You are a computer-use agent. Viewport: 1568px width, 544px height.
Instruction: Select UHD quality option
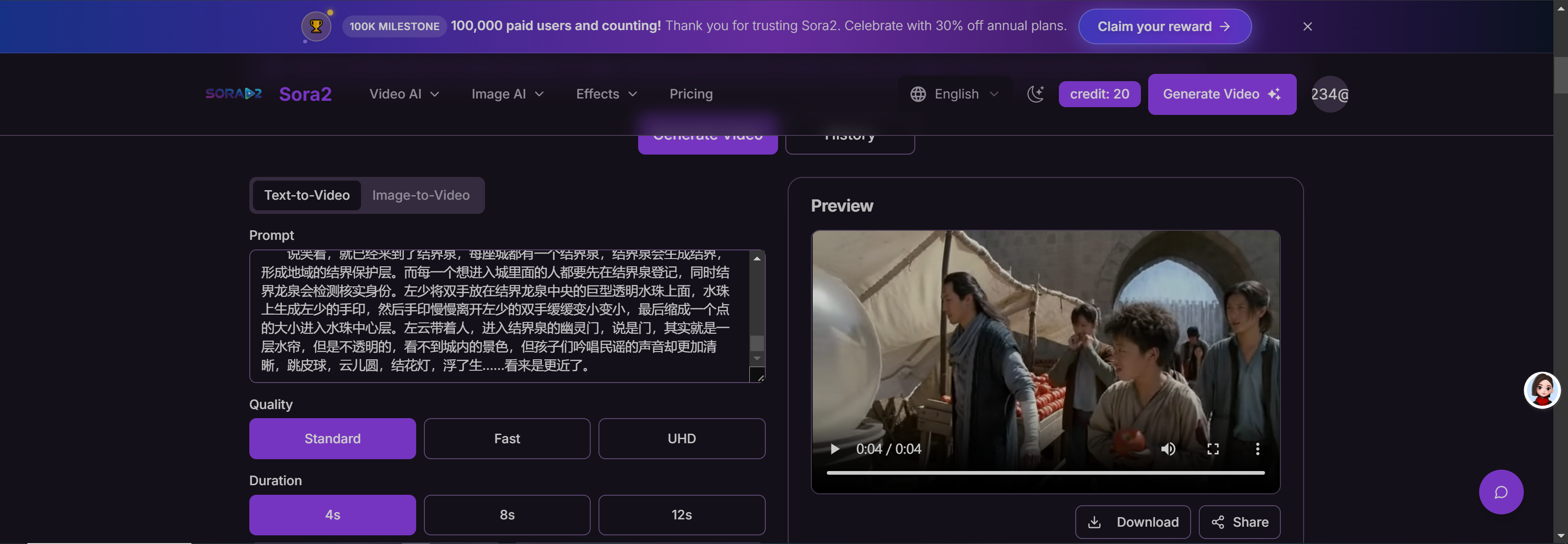(x=681, y=439)
